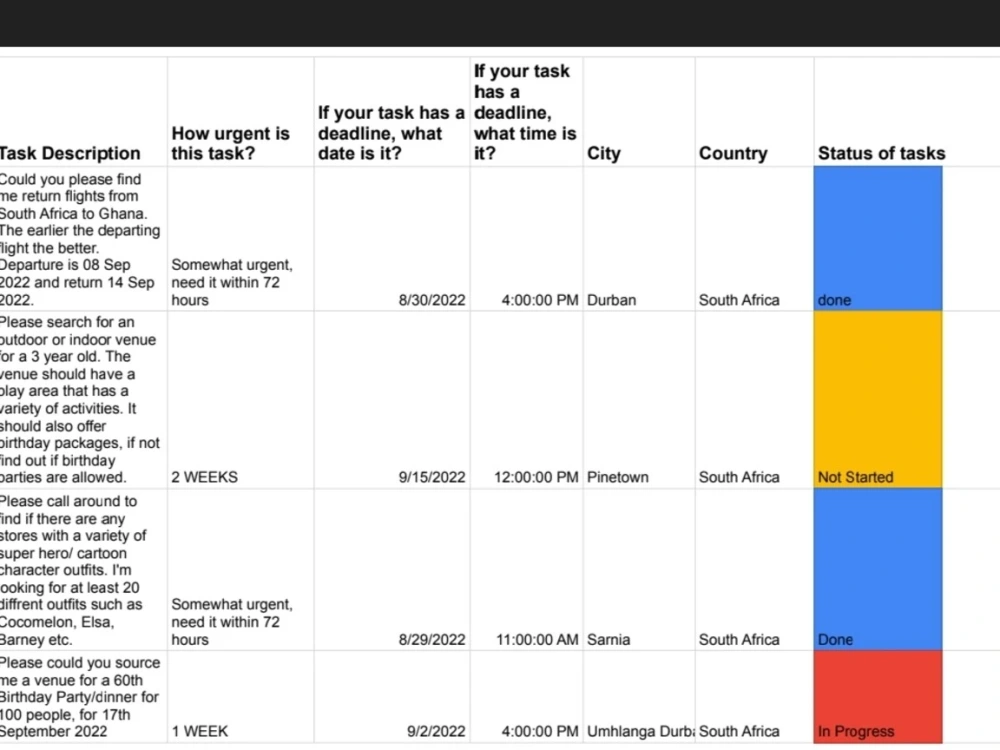1000x750 pixels.
Task: Open the Ghana return flights task description
Action: point(83,239)
